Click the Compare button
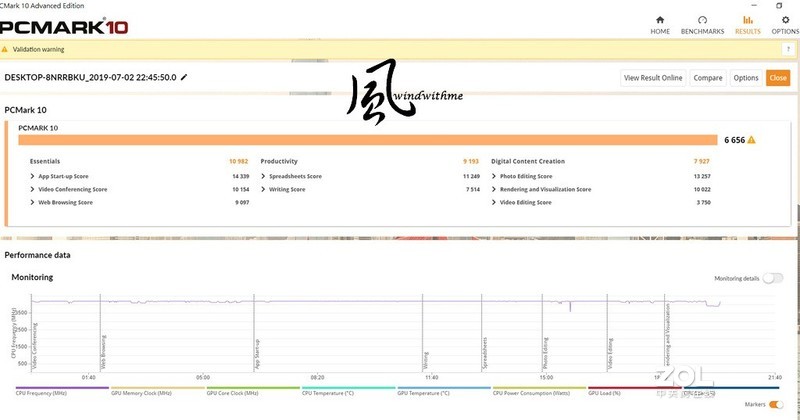The height and width of the screenshot is (420, 800). pyautogui.click(x=708, y=78)
